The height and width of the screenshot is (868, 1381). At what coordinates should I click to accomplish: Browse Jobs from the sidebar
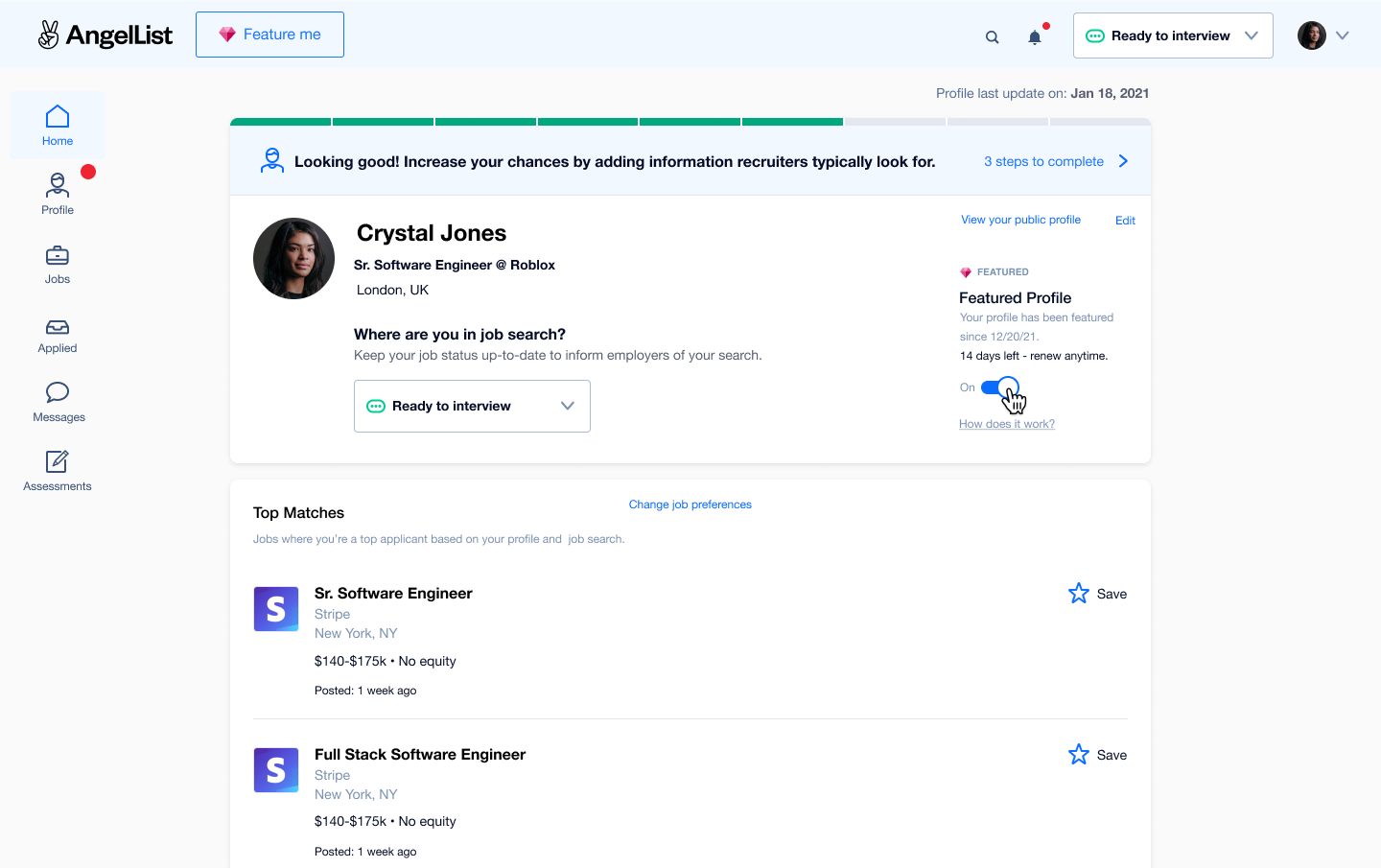click(x=57, y=264)
